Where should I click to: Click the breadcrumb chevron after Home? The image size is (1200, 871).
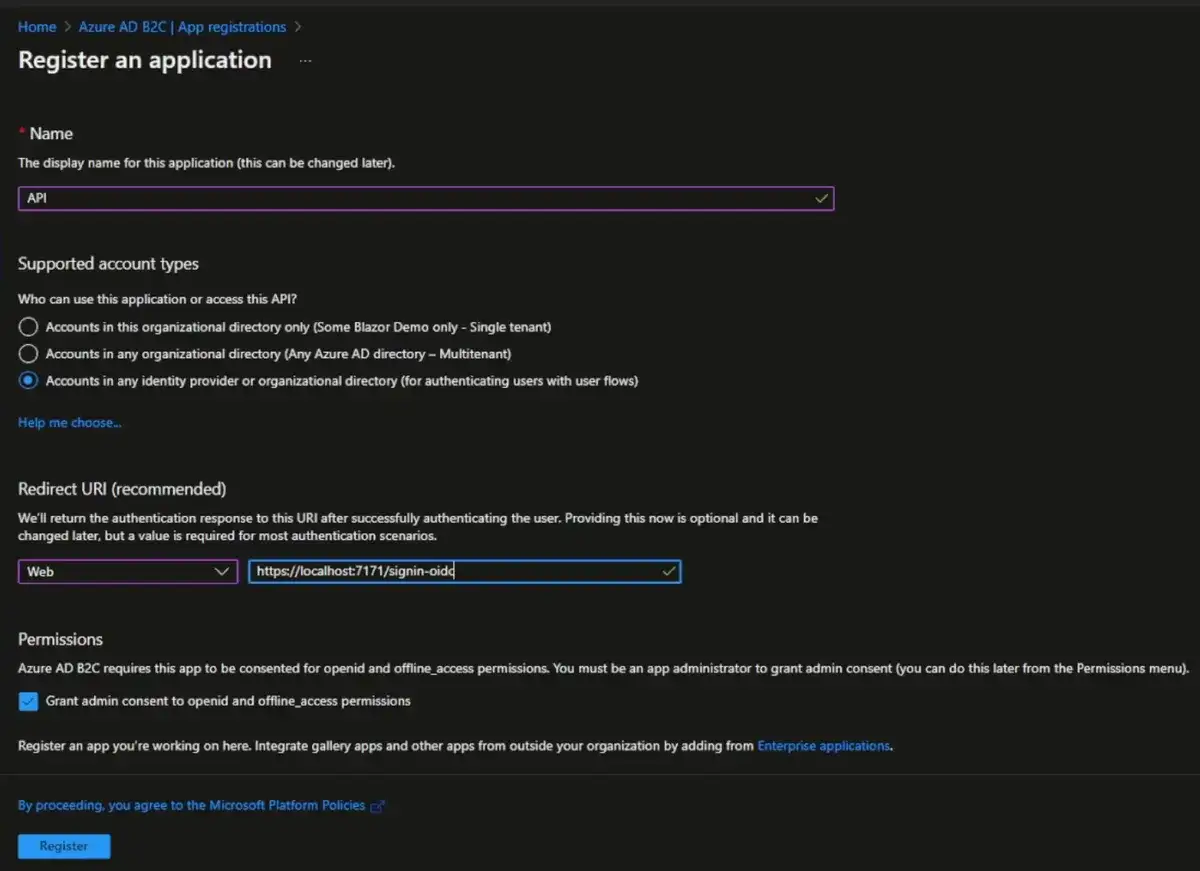(x=67, y=27)
